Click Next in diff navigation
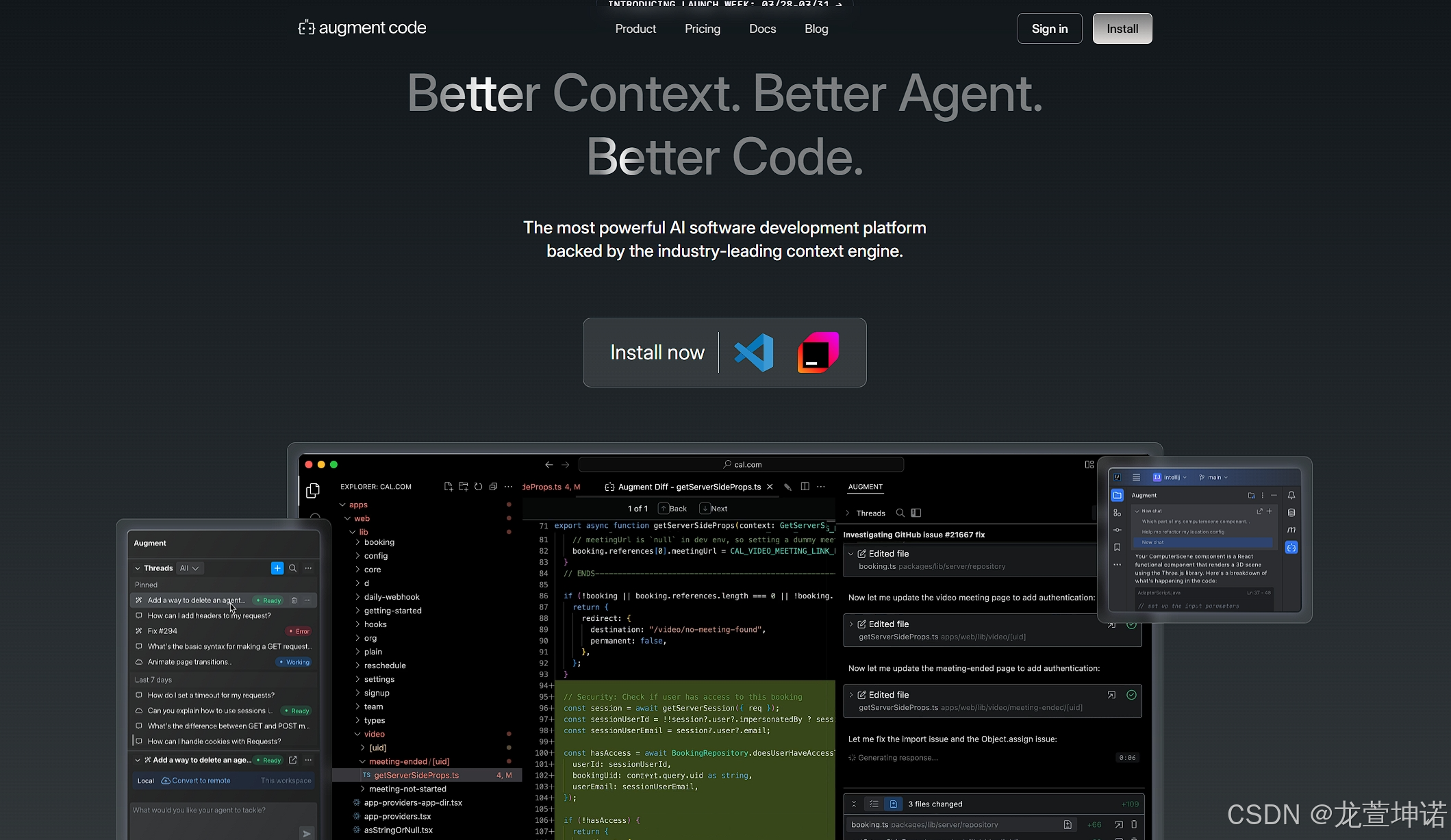 click(714, 509)
